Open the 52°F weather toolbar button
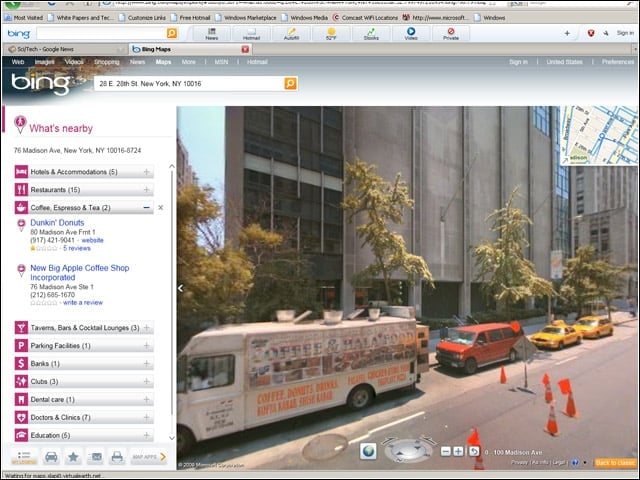The height and width of the screenshot is (480, 640). click(x=331, y=34)
